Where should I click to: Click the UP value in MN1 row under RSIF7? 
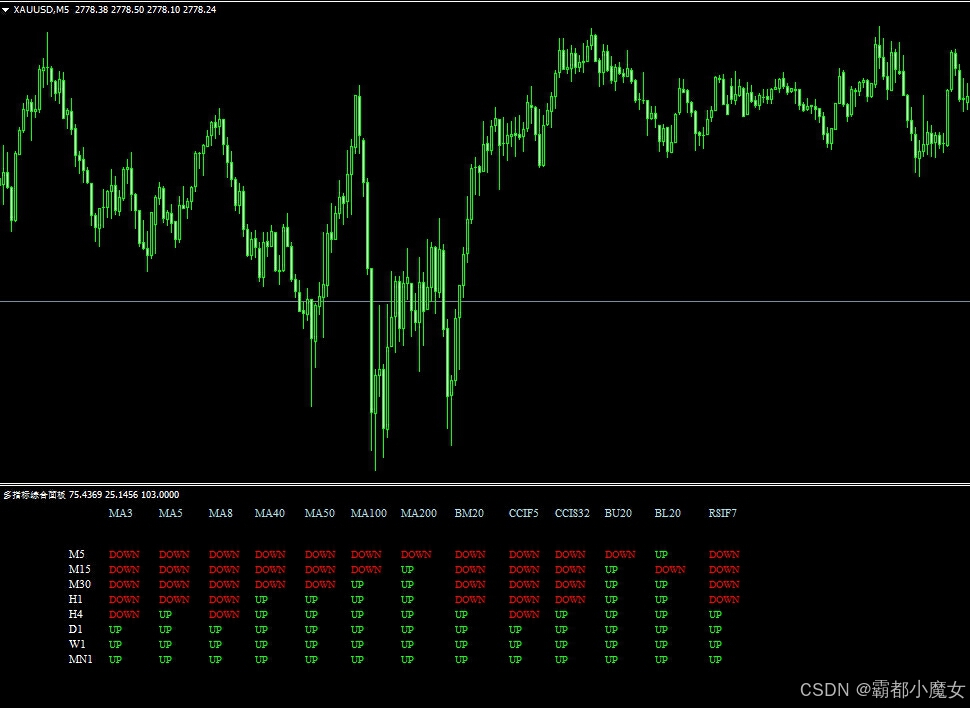(715, 659)
